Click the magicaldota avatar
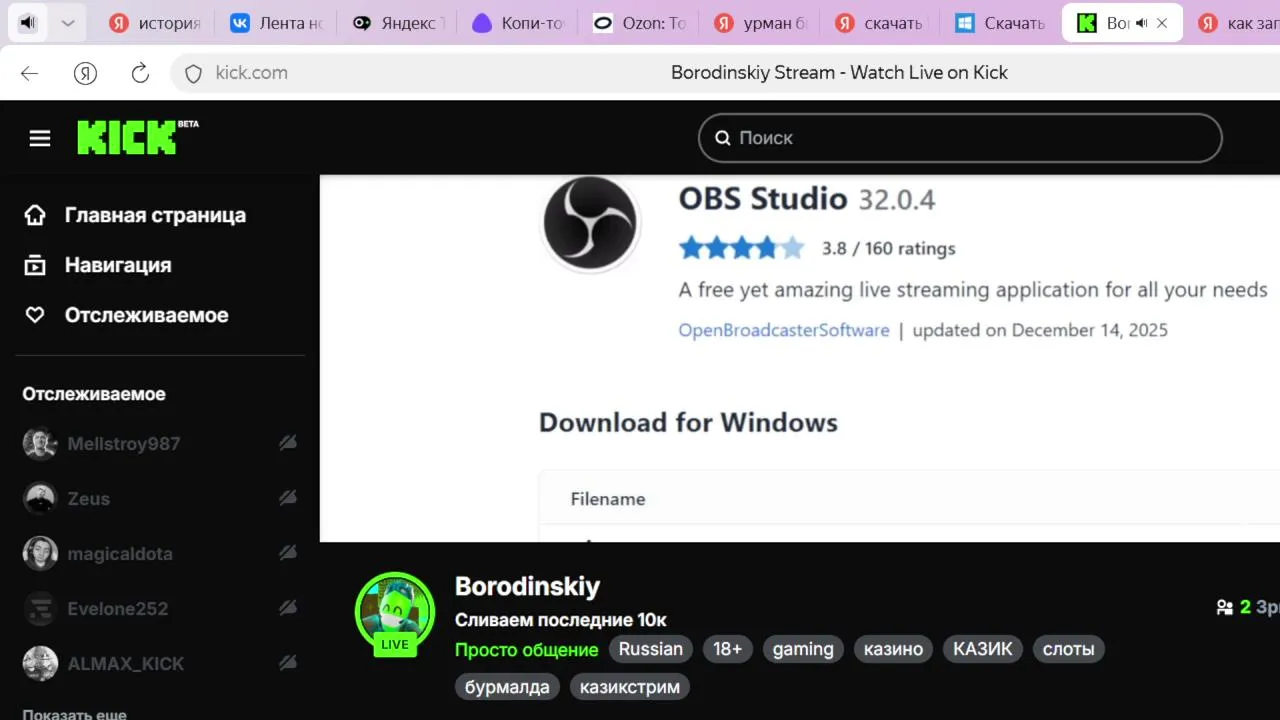Image resolution: width=1280 pixels, height=720 pixels. (40, 553)
